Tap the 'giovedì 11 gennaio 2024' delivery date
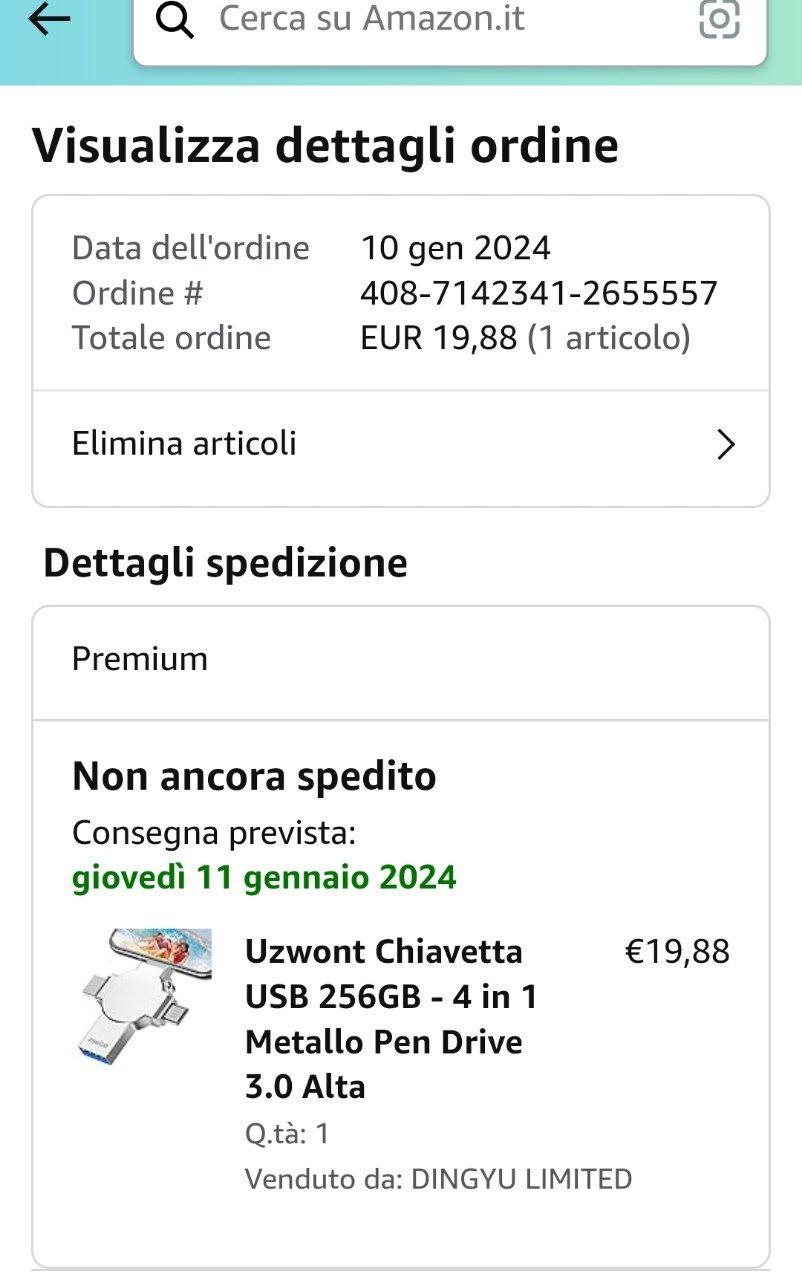802x1280 pixels. pyautogui.click(x=264, y=877)
